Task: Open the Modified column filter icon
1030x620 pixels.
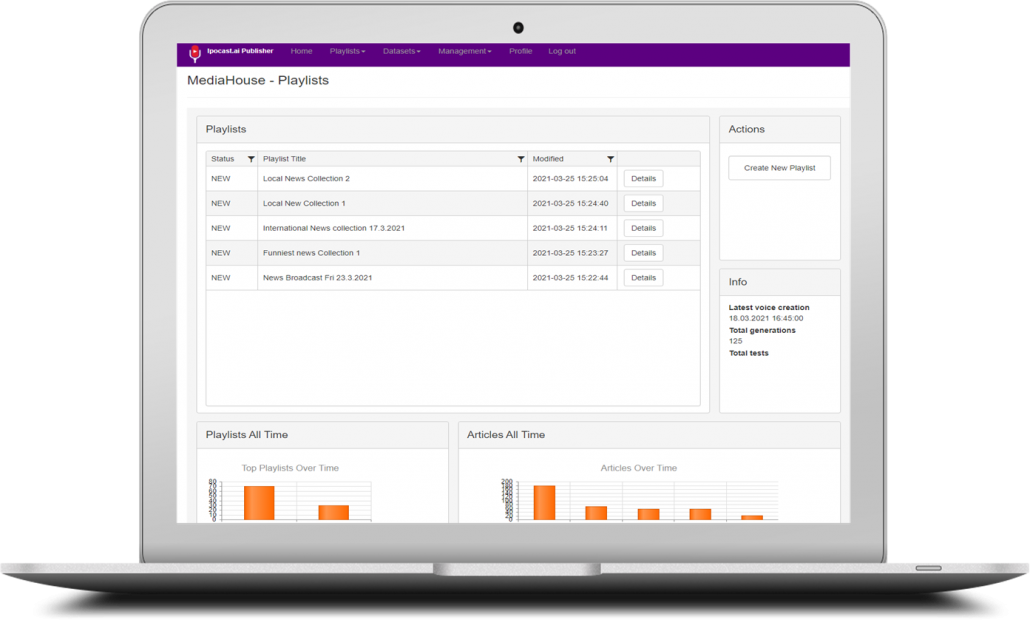Action: point(610,159)
